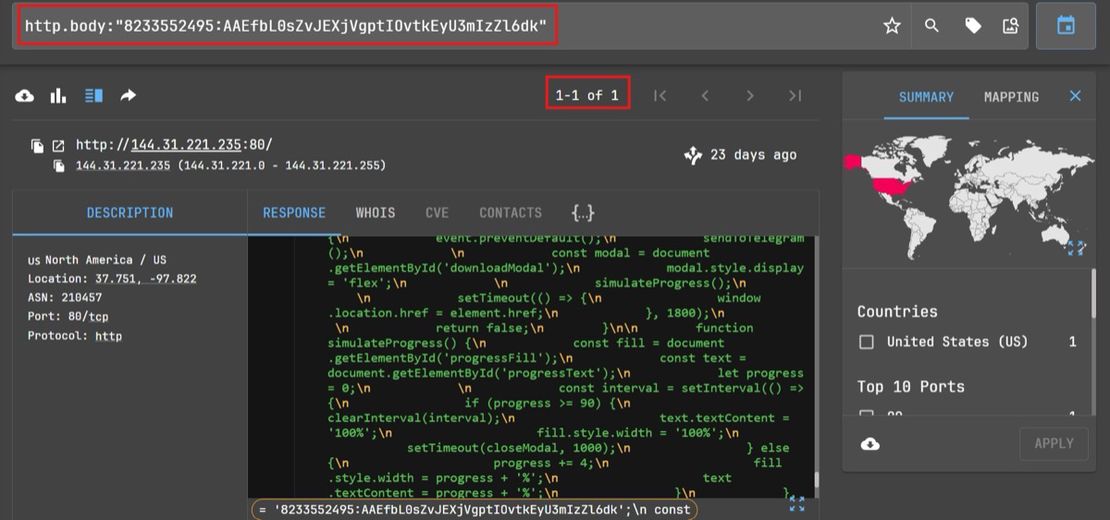Viewport: 1110px width, 520px height.
Task: Click the network hops icon by 23 days ago
Action: click(693, 155)
